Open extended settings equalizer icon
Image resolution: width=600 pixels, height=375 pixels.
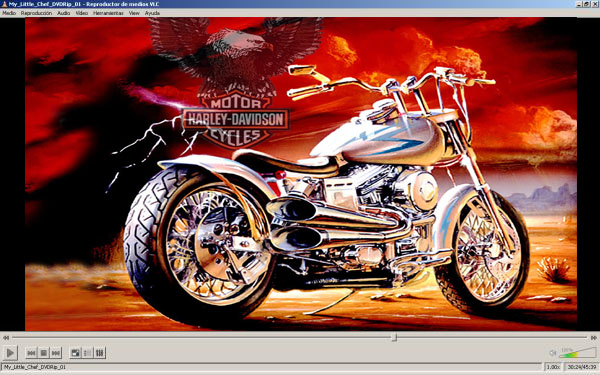(x=100, y=353)
